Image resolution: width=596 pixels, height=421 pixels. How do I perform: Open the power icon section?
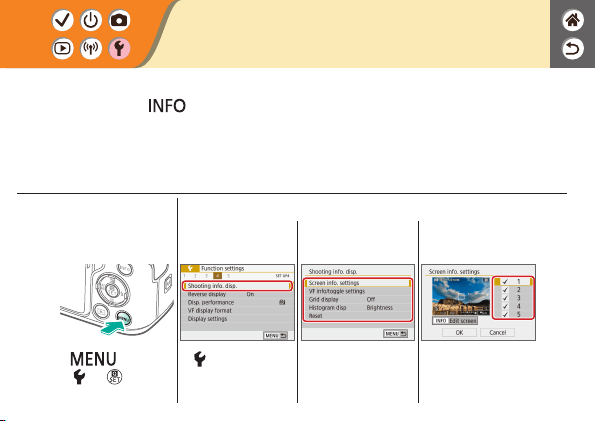[91, 20]
